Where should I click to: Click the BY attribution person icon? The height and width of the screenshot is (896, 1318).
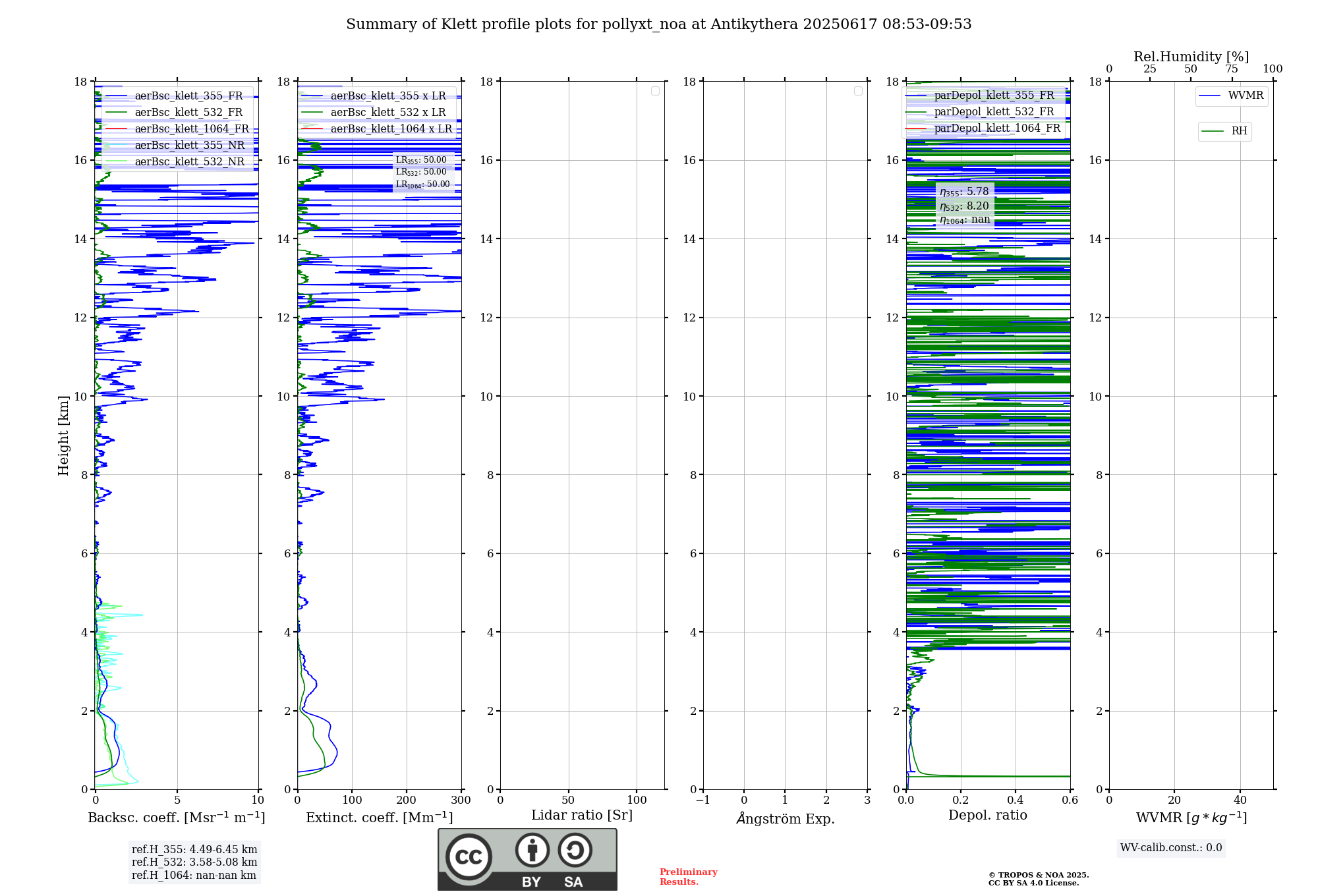tap(532, 850)
